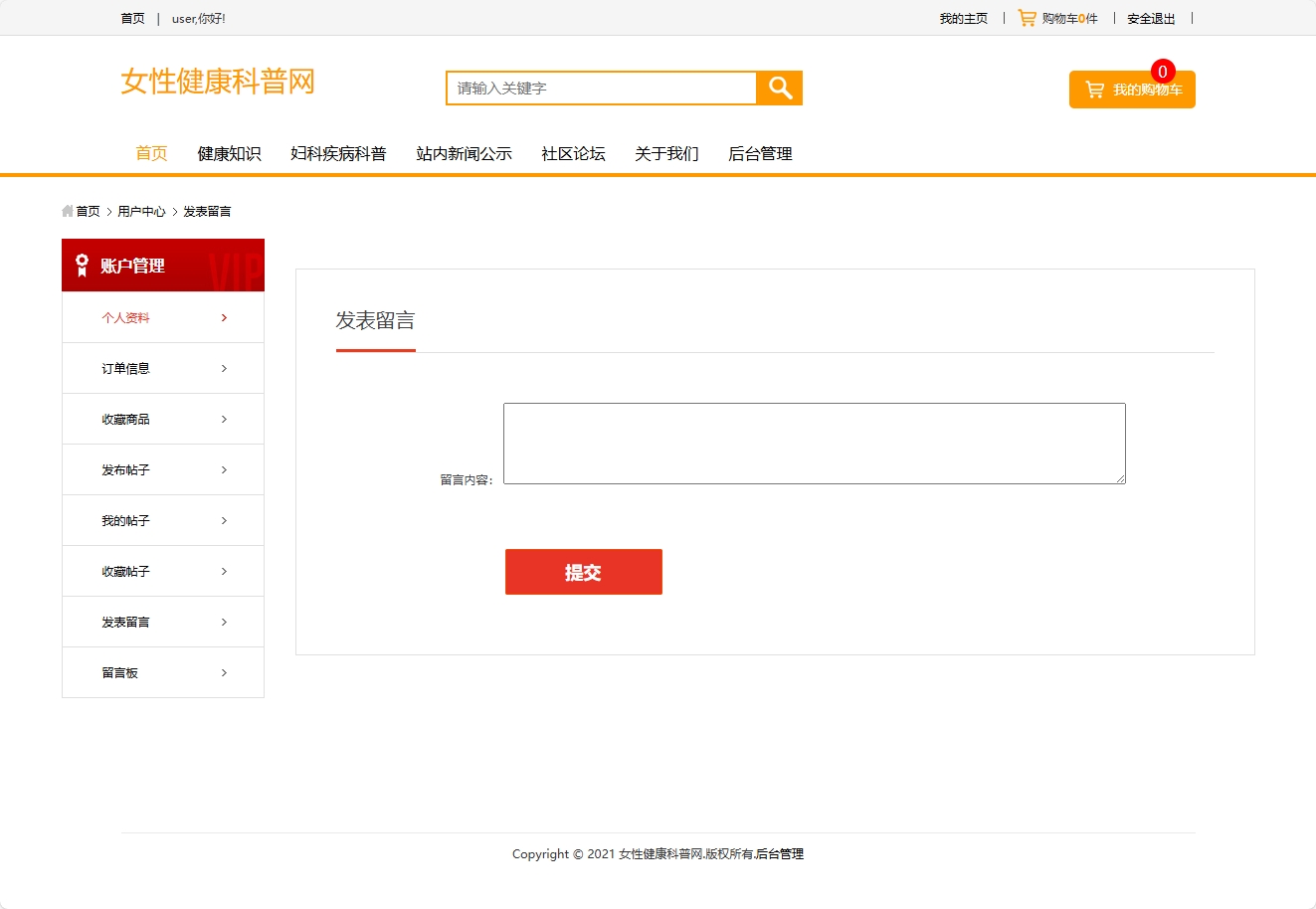Expand the 订单信息 chevron
The height and width of the screenshot is (909, 1316).
[224, 368]
